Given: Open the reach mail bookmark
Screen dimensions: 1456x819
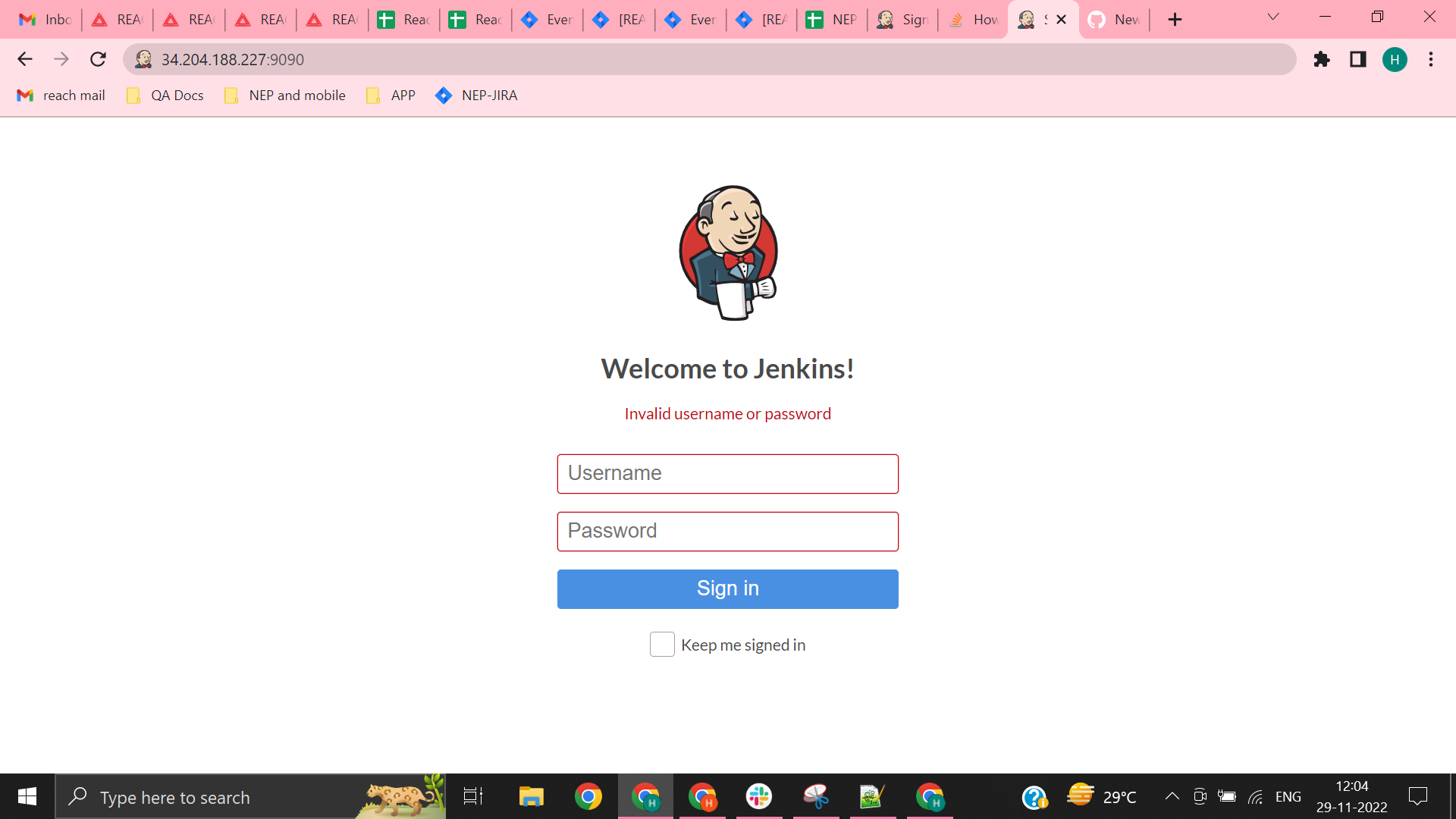Looking at the screenshot, I should [61, 96].
